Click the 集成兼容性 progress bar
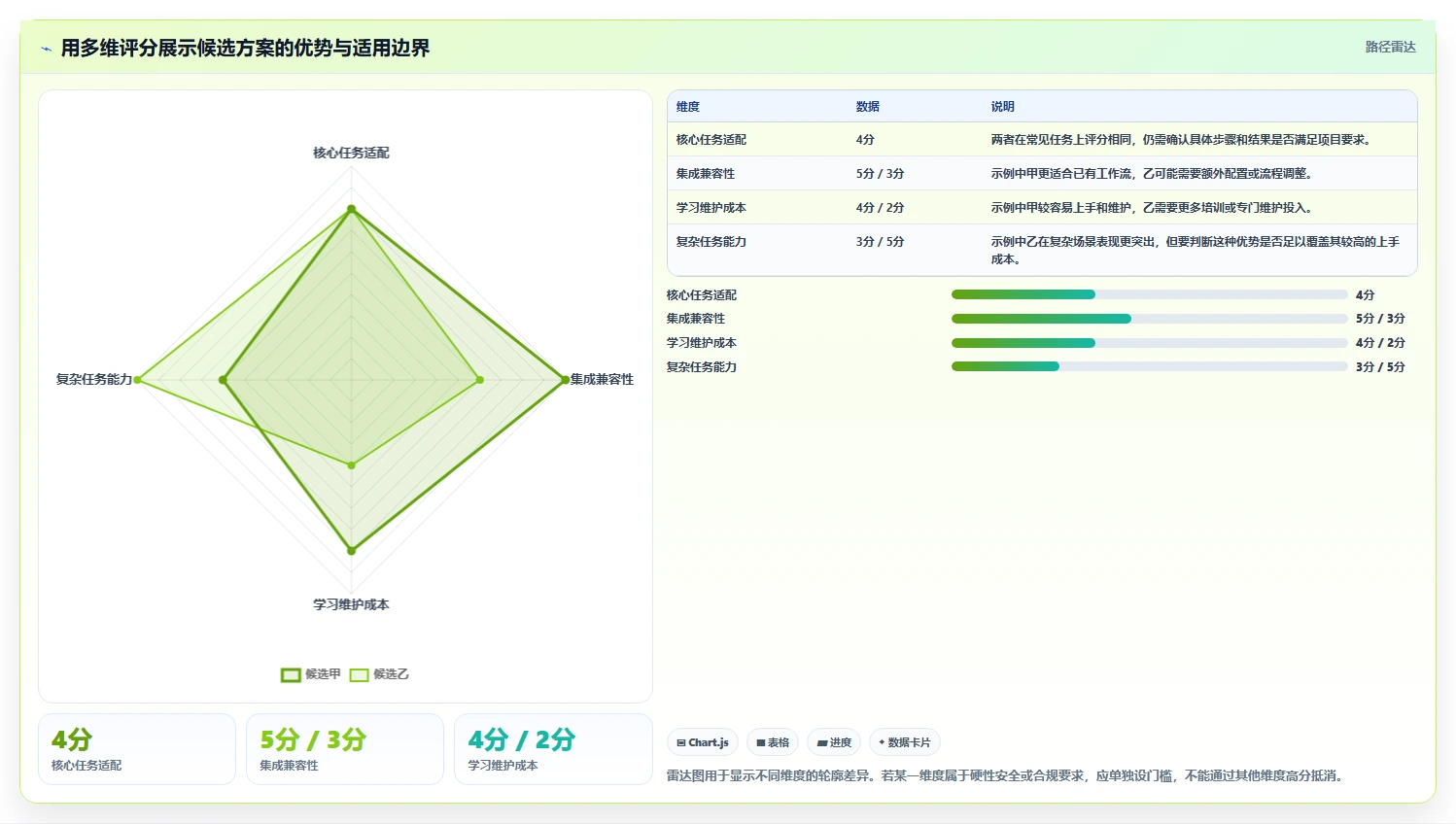Image resolution: width=1456 pixels, height=824 pixels. 1150,319
